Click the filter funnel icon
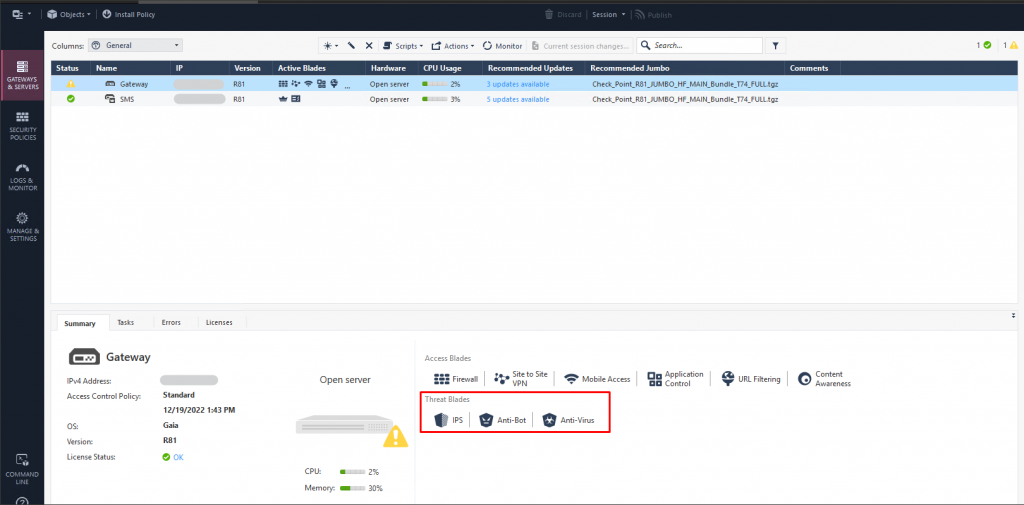The image size is (1024, 505). point(776,45)
